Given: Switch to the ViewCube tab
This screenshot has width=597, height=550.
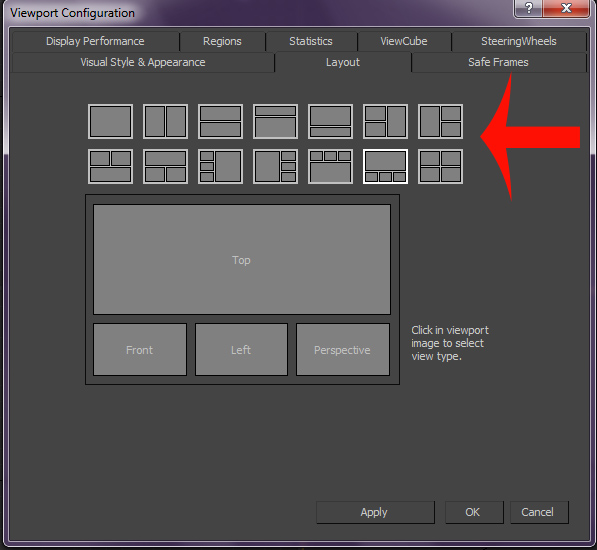Looking at the screenshot, I should [404, 41].
